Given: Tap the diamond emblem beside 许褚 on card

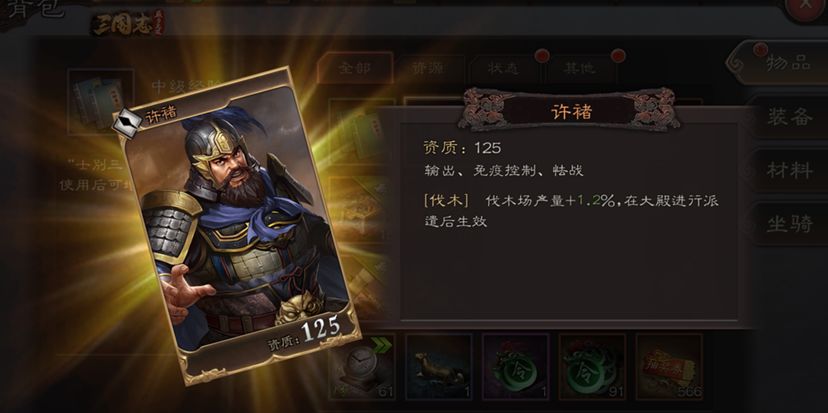Looking at the screenshot, I should (128, 122).
